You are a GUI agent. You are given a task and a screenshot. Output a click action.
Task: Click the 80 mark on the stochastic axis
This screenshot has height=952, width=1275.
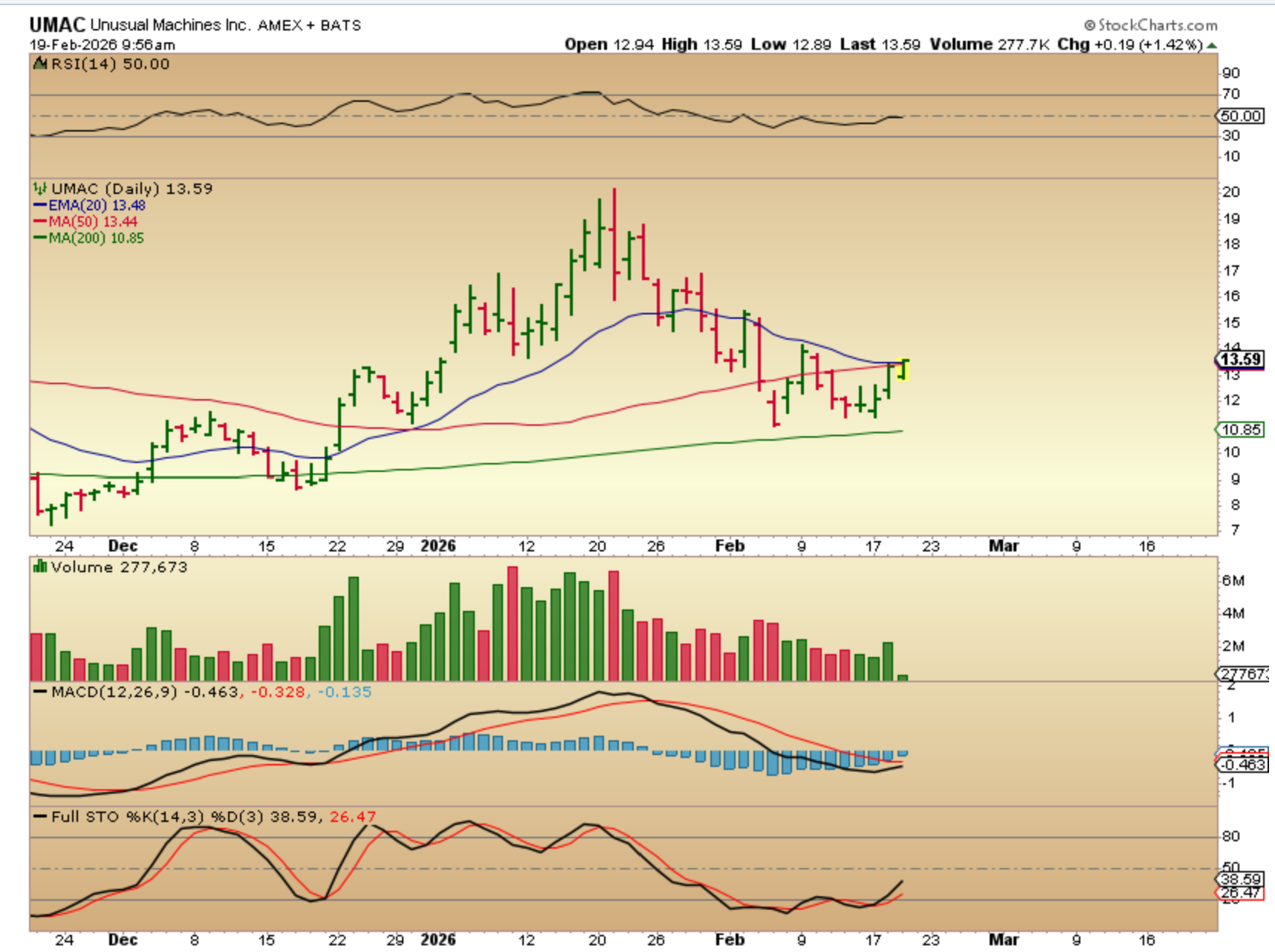click(1231, 836)
